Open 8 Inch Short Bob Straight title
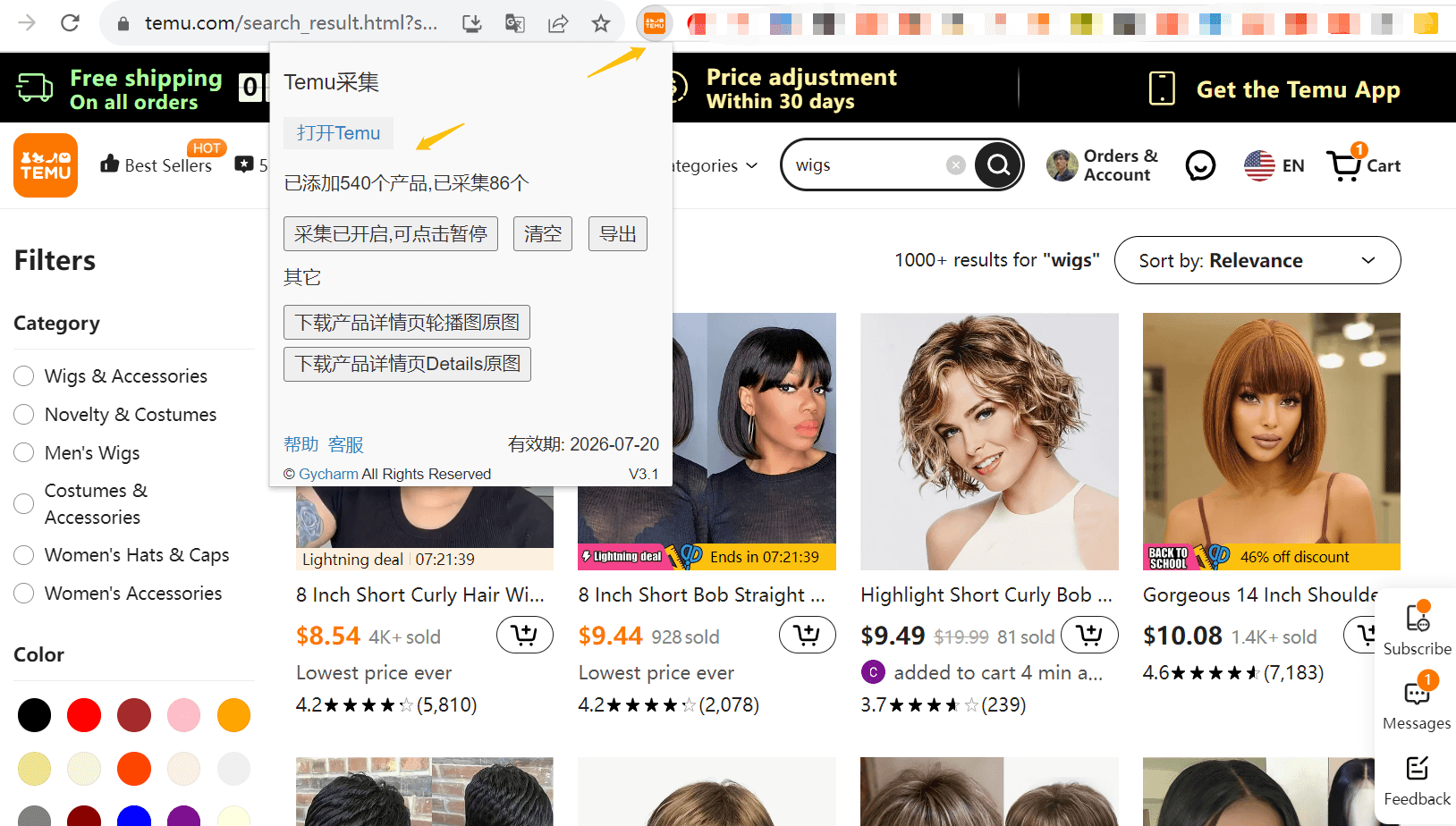This screenshot has width=1456, height=826. point(702,595)
